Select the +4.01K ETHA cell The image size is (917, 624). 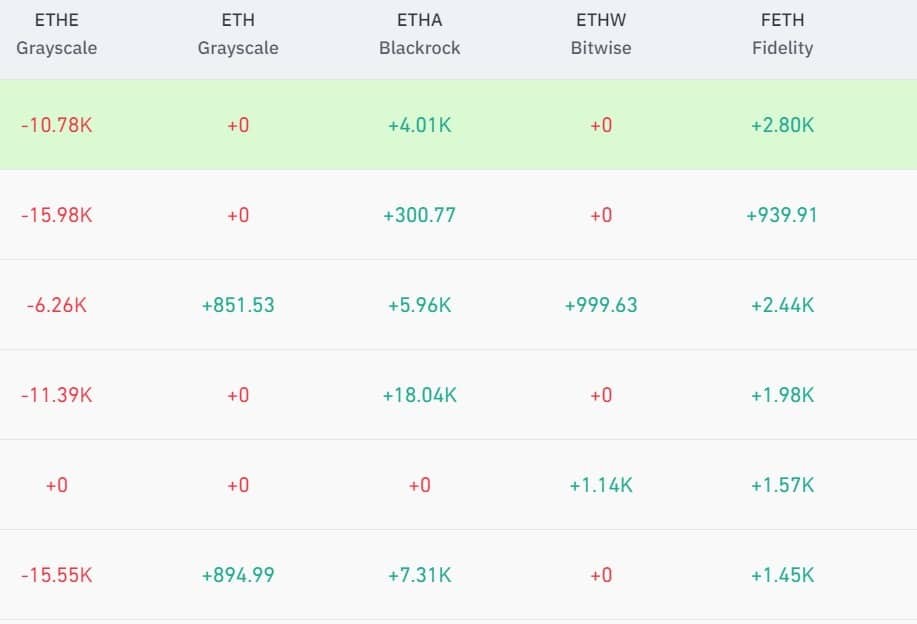[420, 126]
